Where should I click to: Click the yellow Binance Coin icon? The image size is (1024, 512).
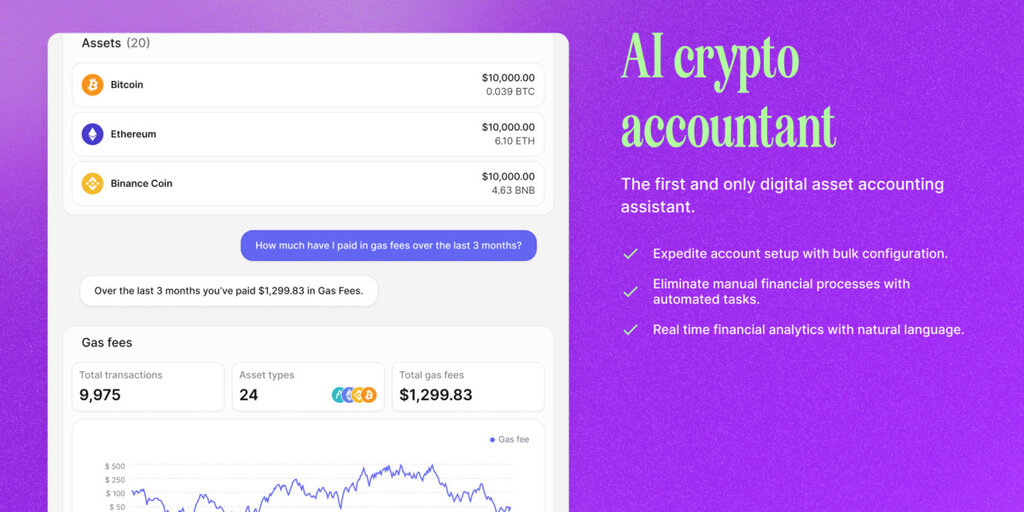pos(92,184)
